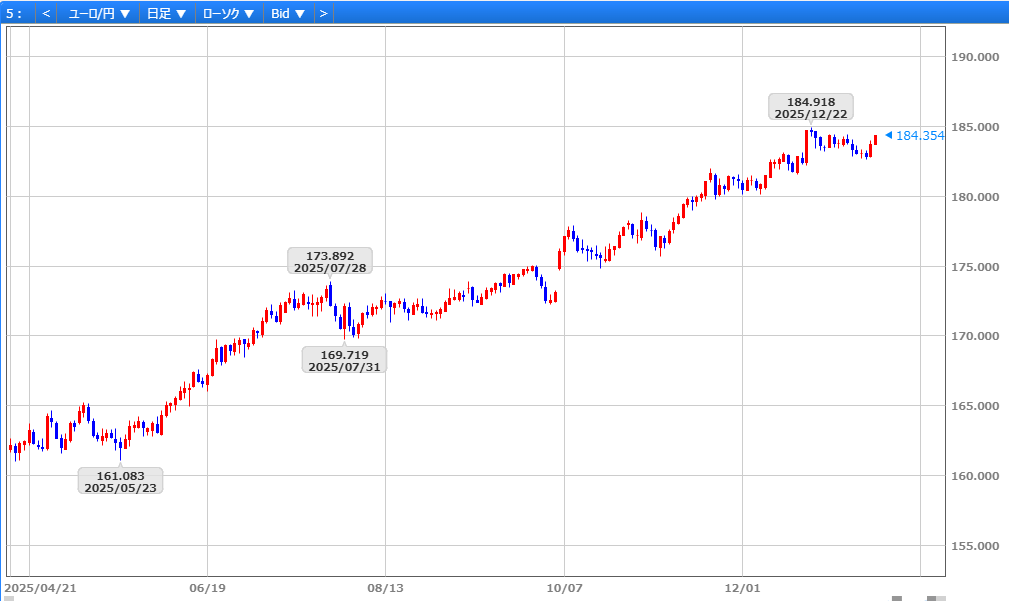This screenshot has height=601, width=1009.
Task: Open the Bid price type dropdown
Action: [288, 14]
